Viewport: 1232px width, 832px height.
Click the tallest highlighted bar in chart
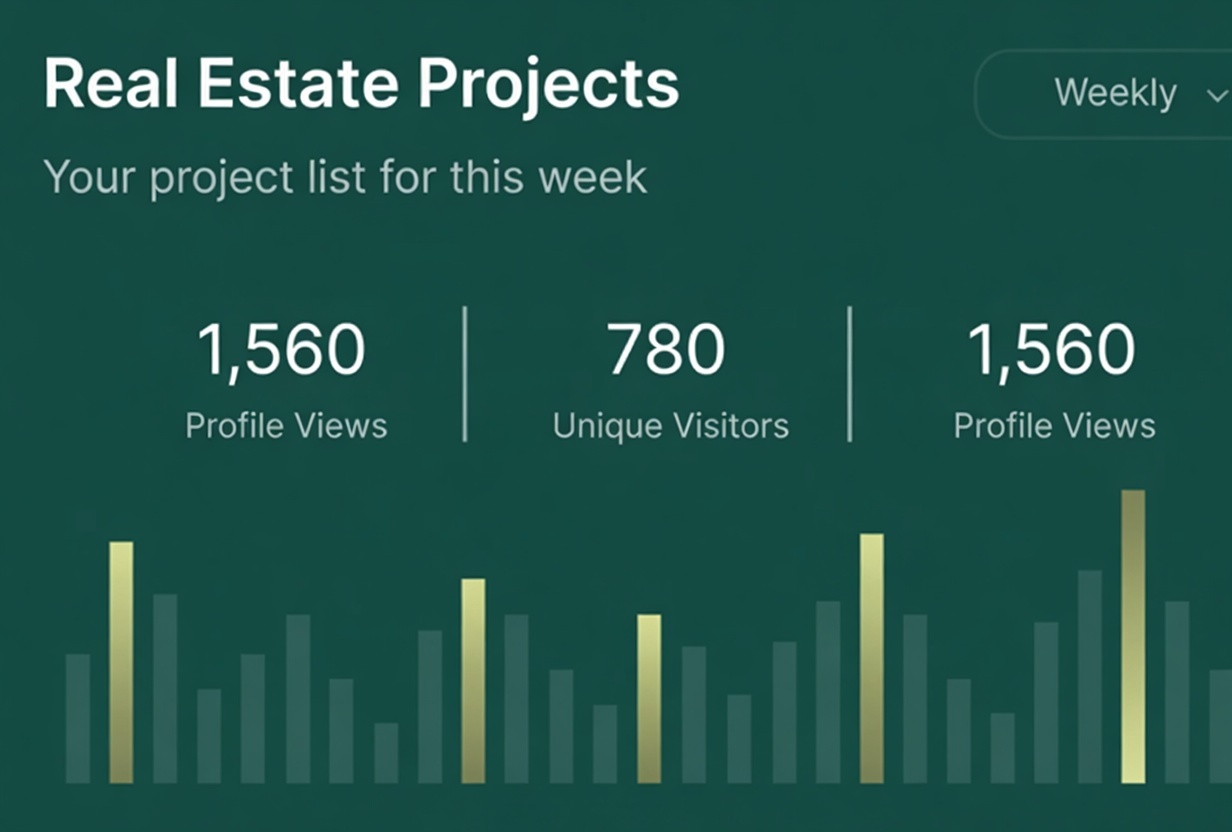coord(1133,636)
